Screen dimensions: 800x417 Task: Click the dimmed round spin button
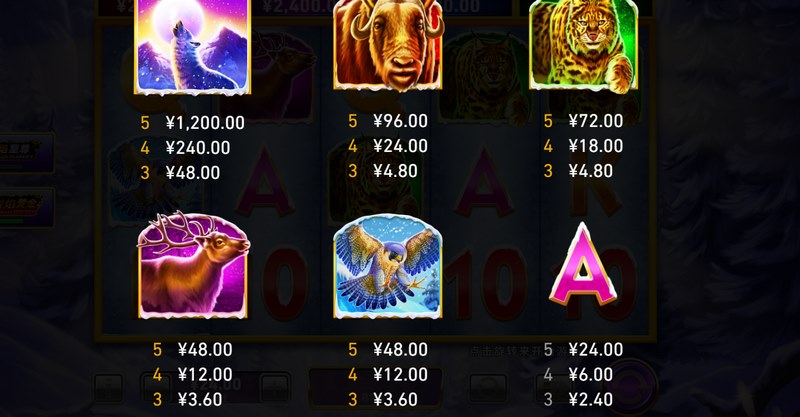[631, 386]
